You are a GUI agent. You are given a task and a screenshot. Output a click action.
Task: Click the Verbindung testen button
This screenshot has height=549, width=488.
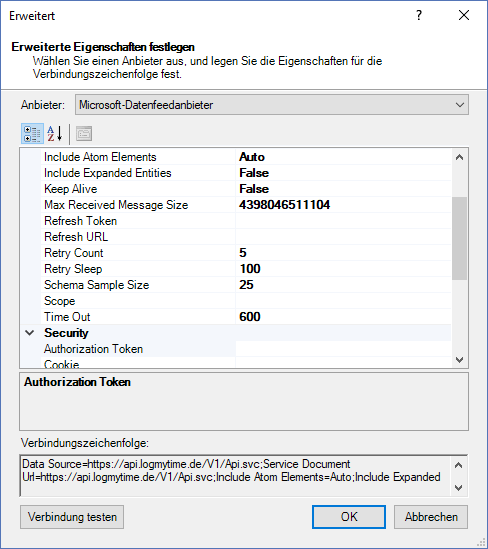[72, 517]
